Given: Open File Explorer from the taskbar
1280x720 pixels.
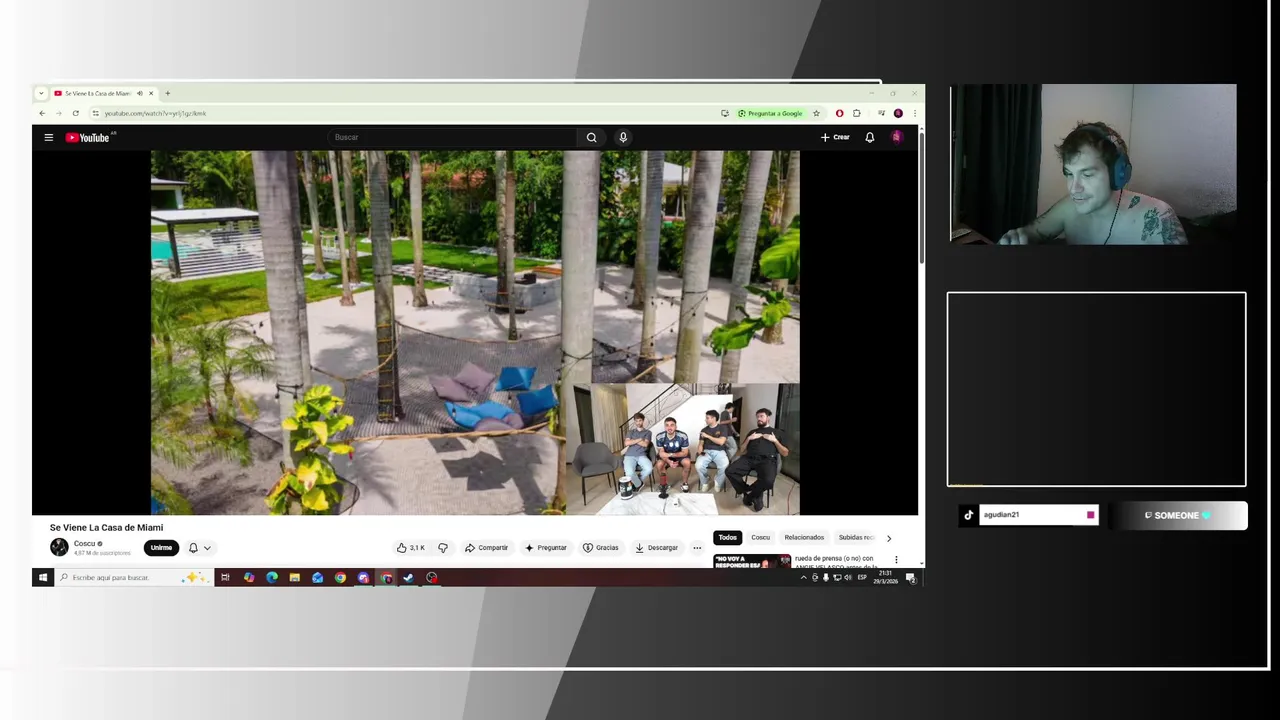Looking at the screenshot, I should (294, 577).
